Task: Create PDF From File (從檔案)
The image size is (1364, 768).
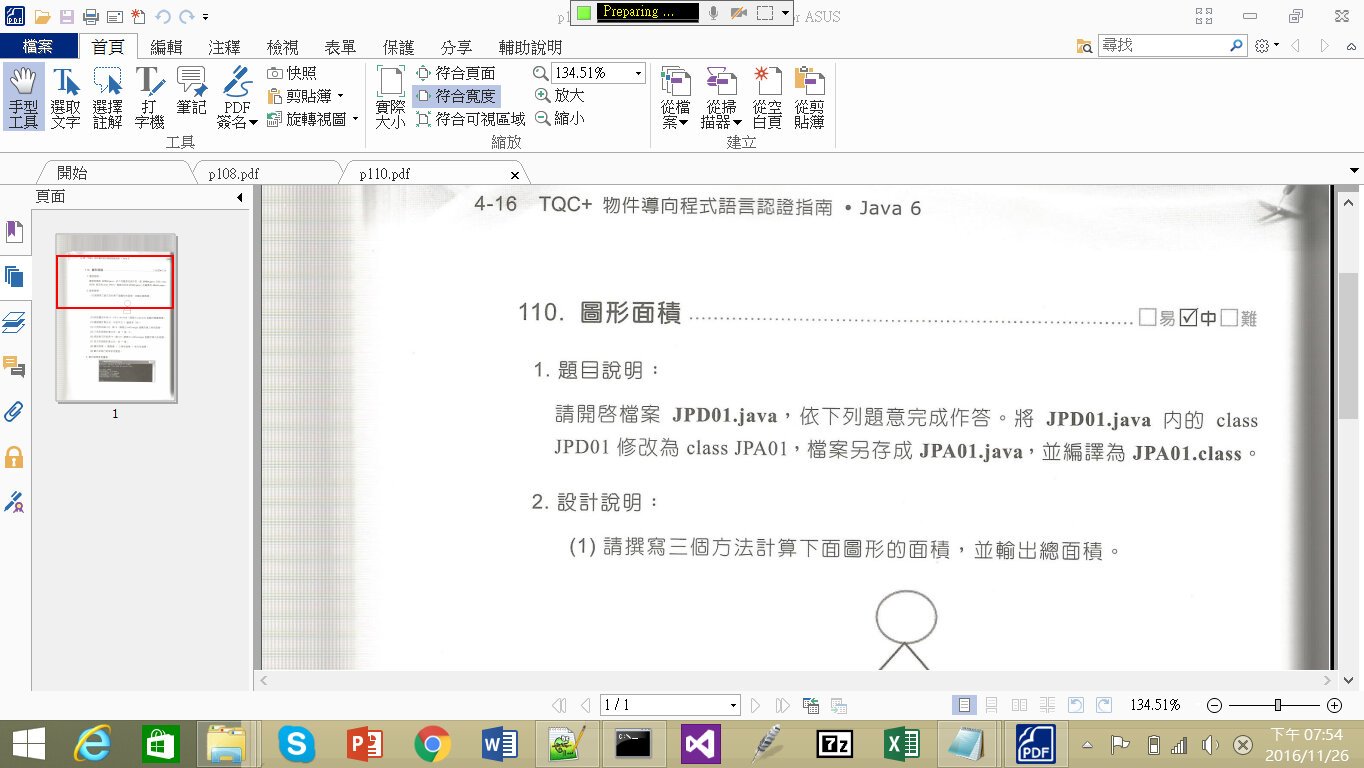Action: [676, 97]
